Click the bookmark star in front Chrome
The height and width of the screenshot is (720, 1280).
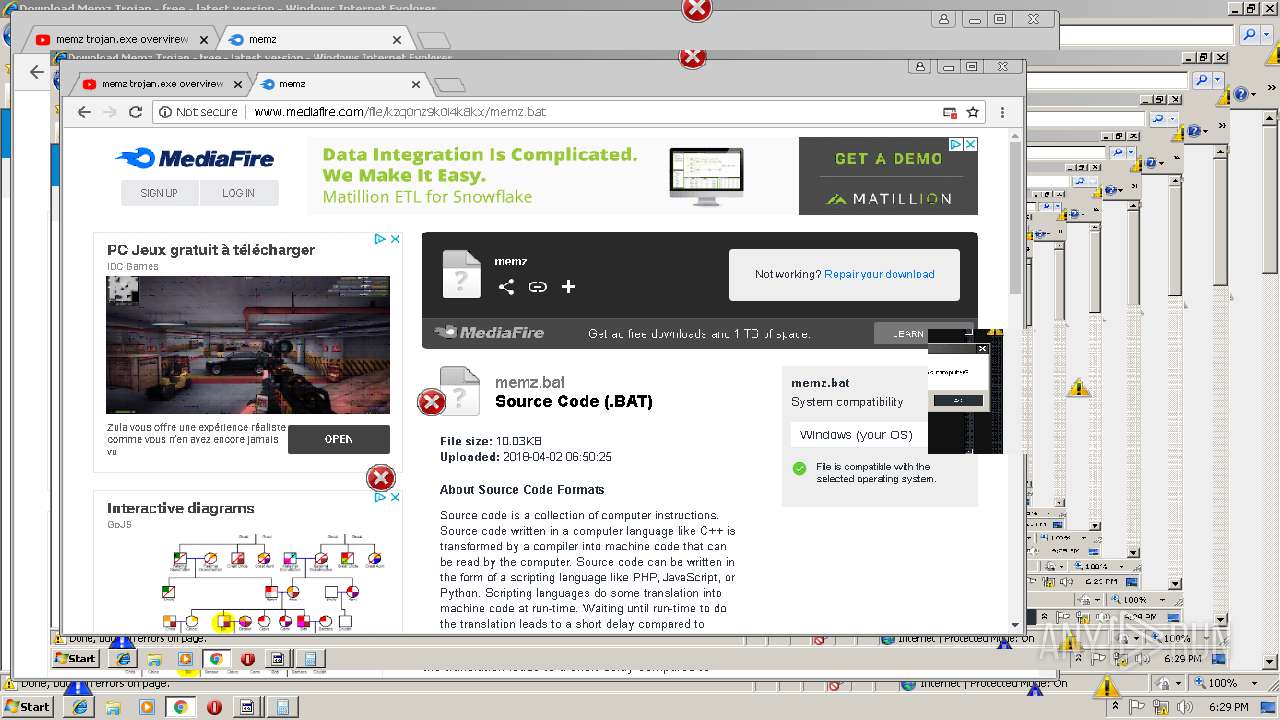click(972, 112)
